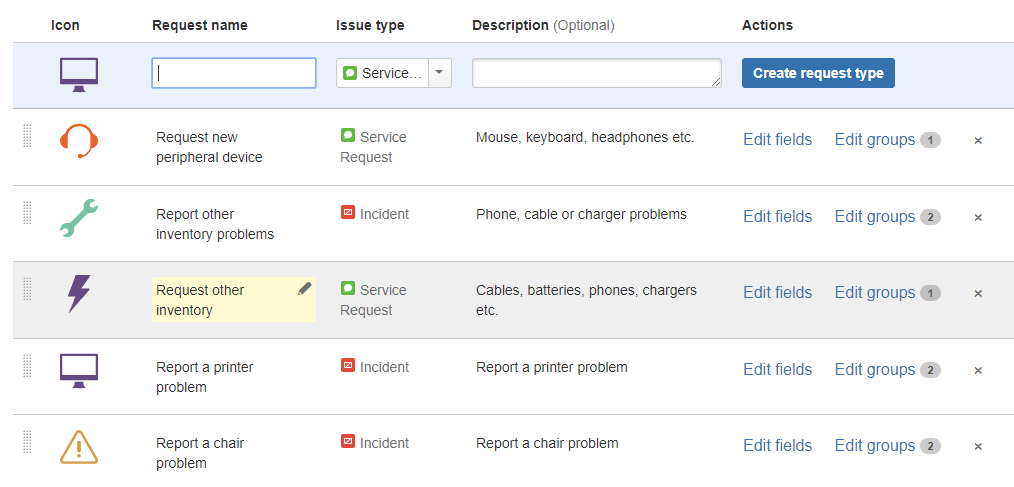Grab the drag handle for Report a printer problem

[x=27, y=366]
